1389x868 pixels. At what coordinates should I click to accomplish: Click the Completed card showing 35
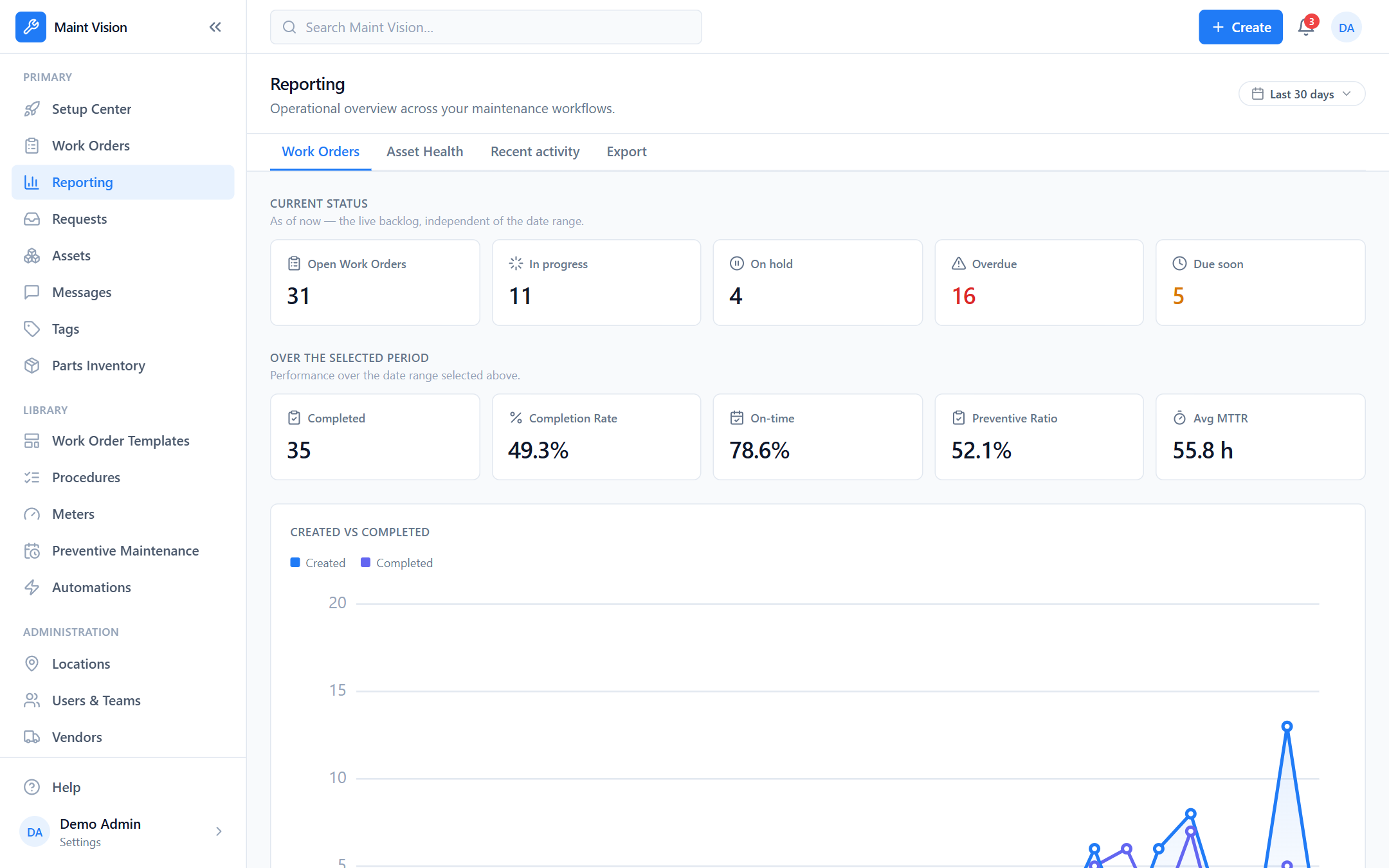click(375, 437)
